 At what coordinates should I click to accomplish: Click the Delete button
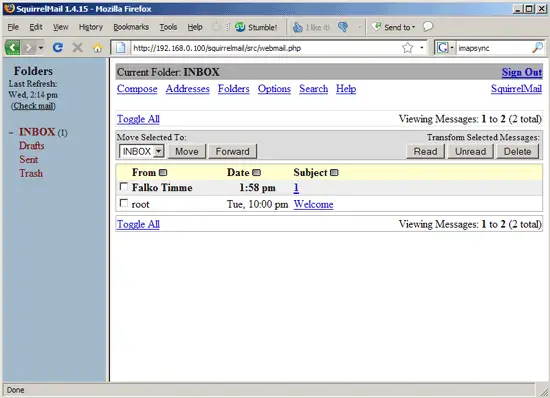tap(517, 151)
